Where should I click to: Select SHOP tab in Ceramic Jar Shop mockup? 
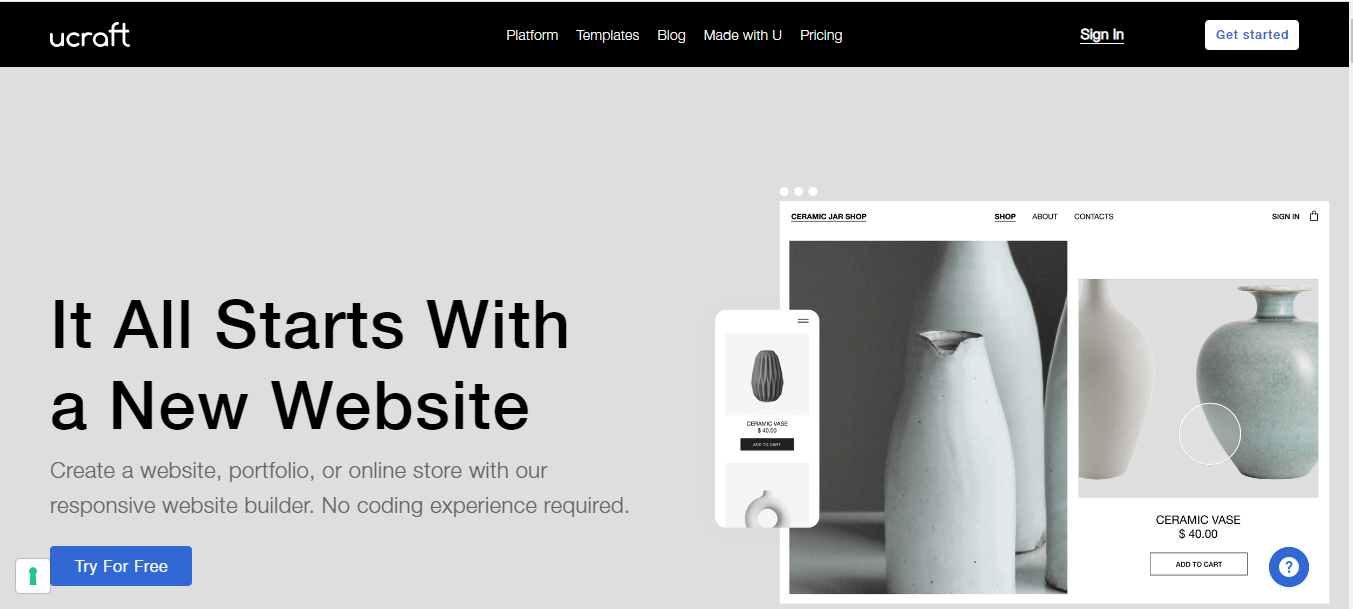pyautogui.click(x=1005, y=217)
